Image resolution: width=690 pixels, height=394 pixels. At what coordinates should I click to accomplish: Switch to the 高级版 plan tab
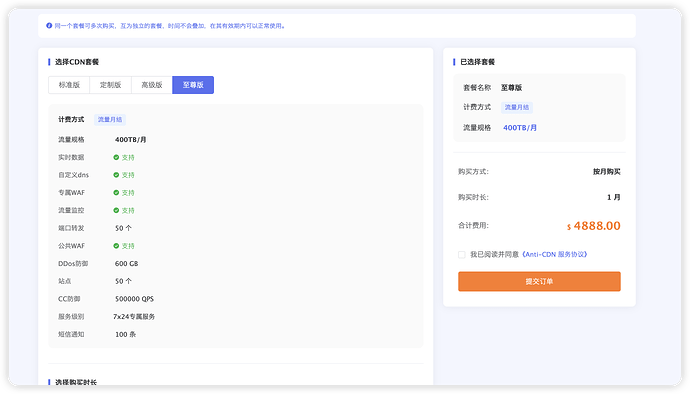[x=152, y=85]
